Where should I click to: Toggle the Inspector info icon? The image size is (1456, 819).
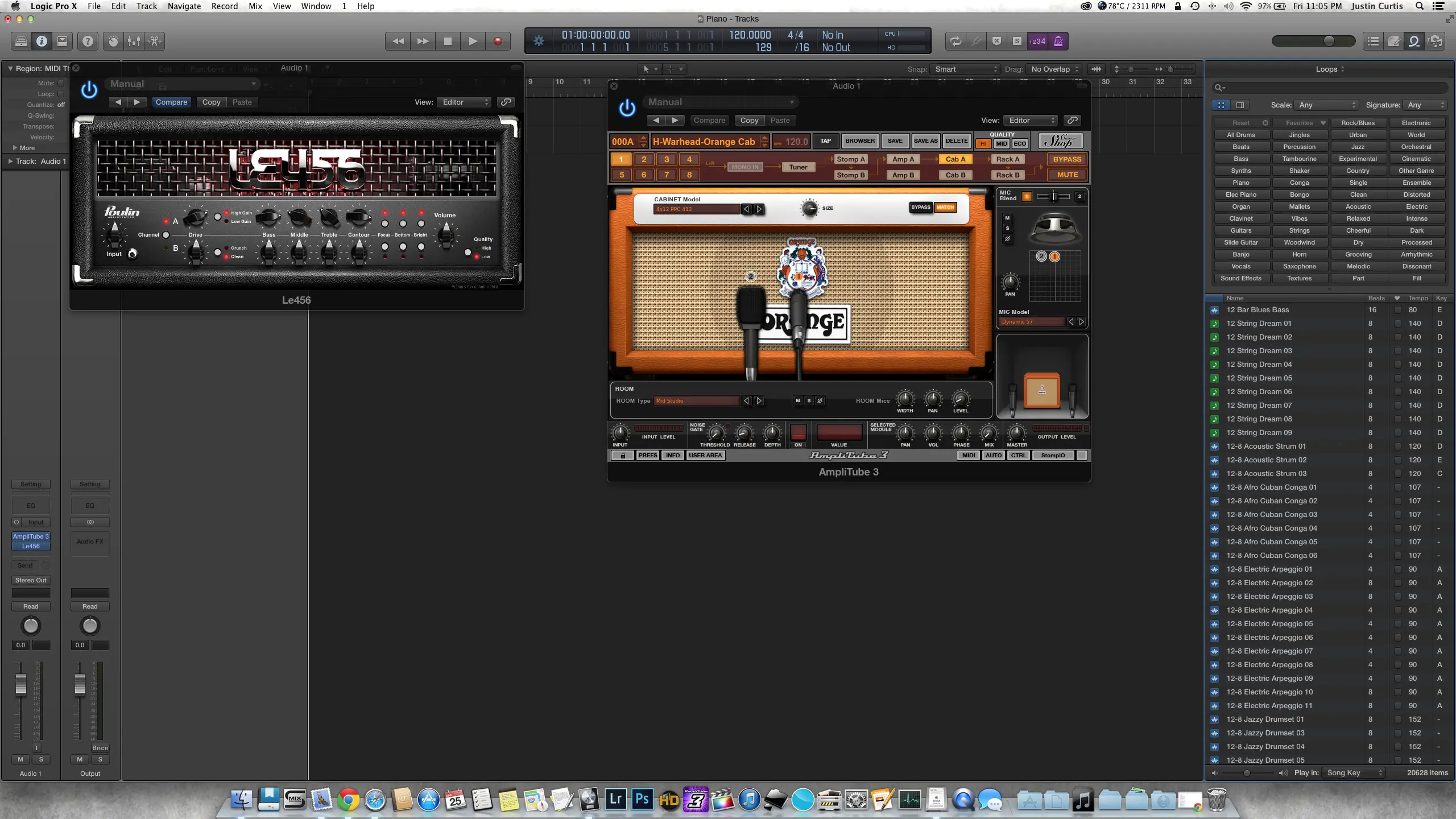(x=42, y=41)
